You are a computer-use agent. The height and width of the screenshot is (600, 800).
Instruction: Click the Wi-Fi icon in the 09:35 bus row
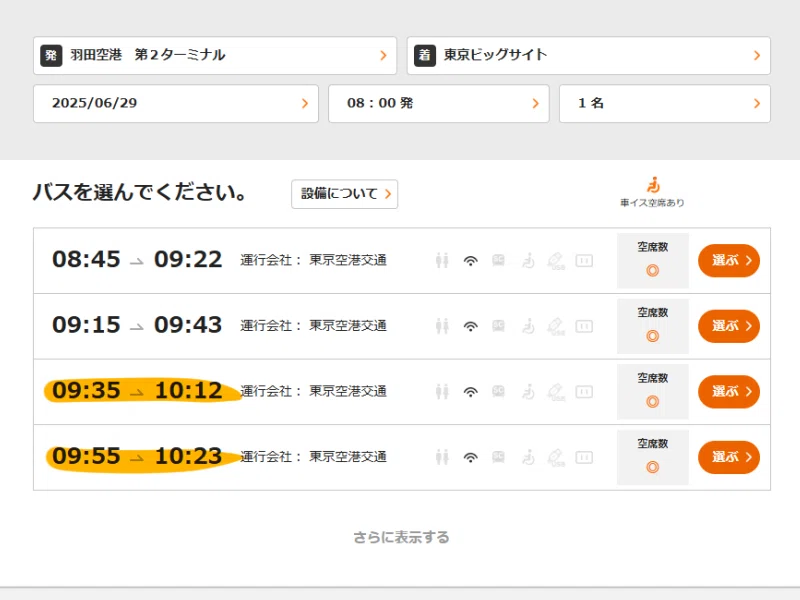[470, 392]
